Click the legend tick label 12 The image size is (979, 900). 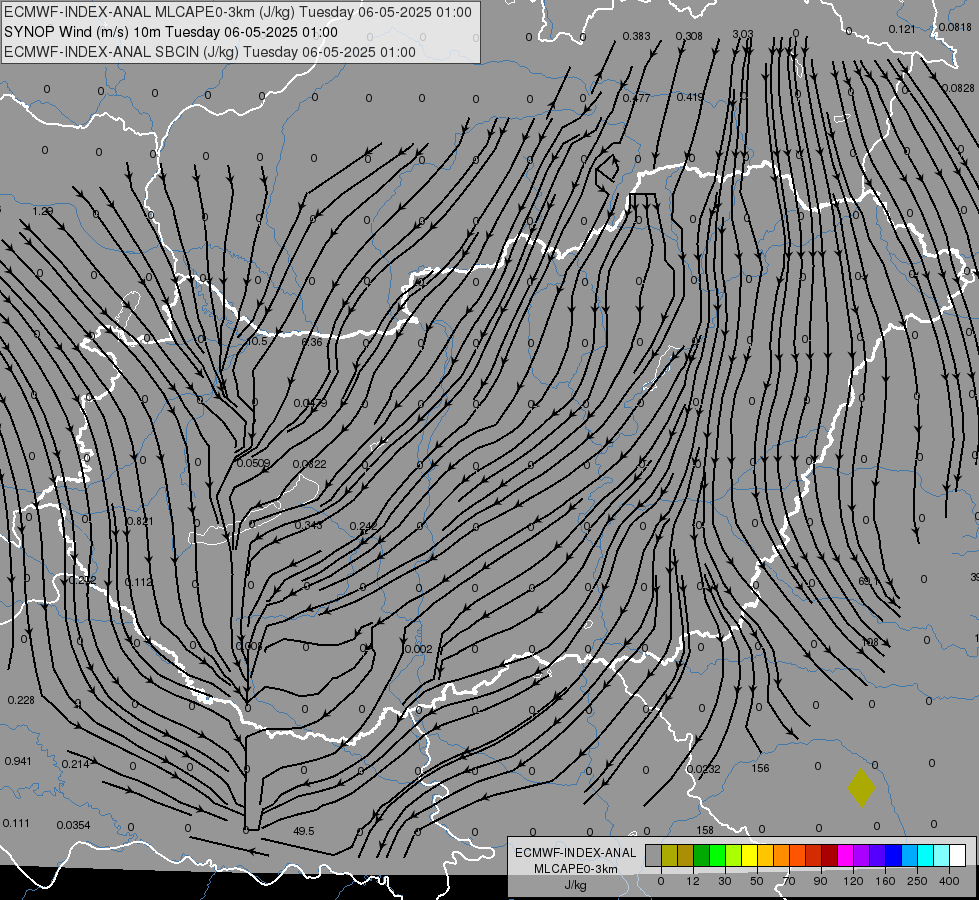pyautogui.click(x=692, y=881)
